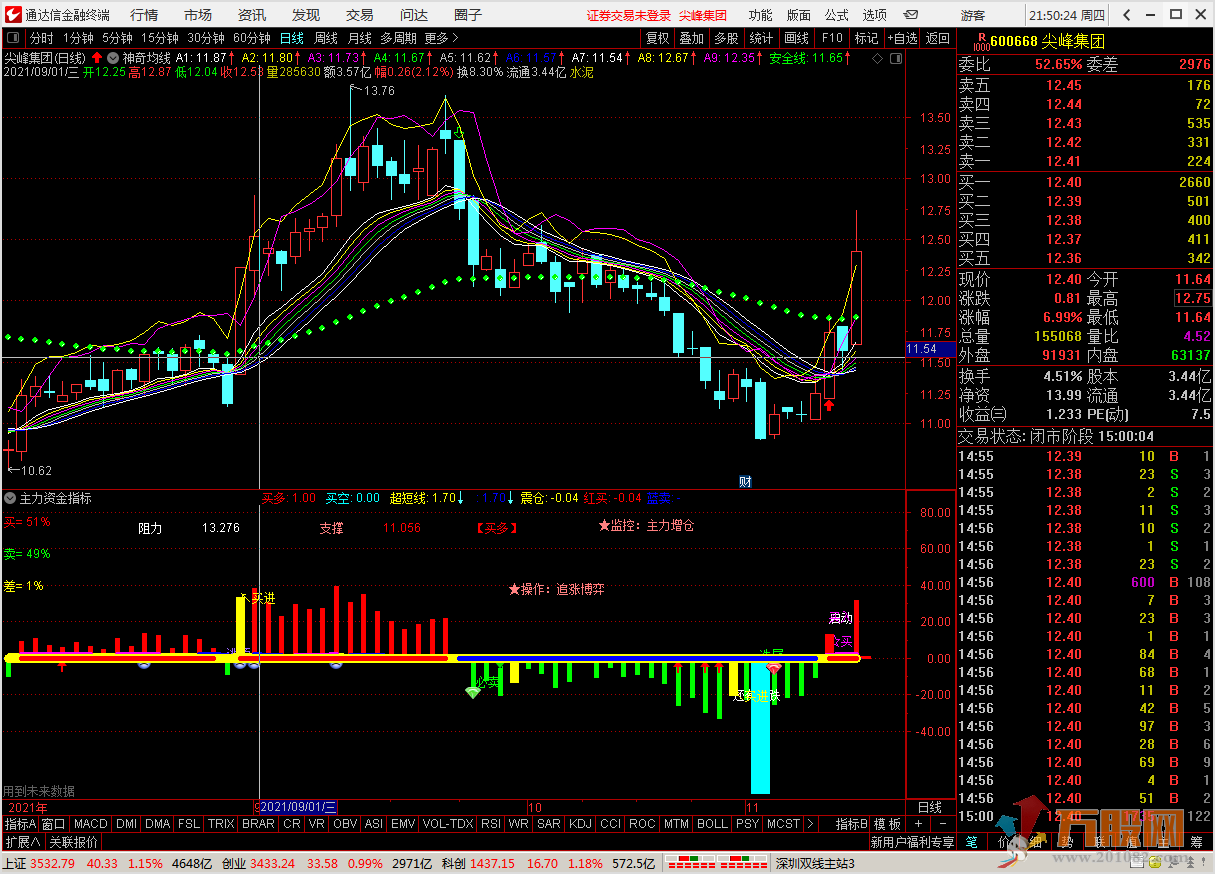This screenshot has width=1215, height=874.
Task: Click the R 1000 badge beside 600668
Action: pos(981,40)
